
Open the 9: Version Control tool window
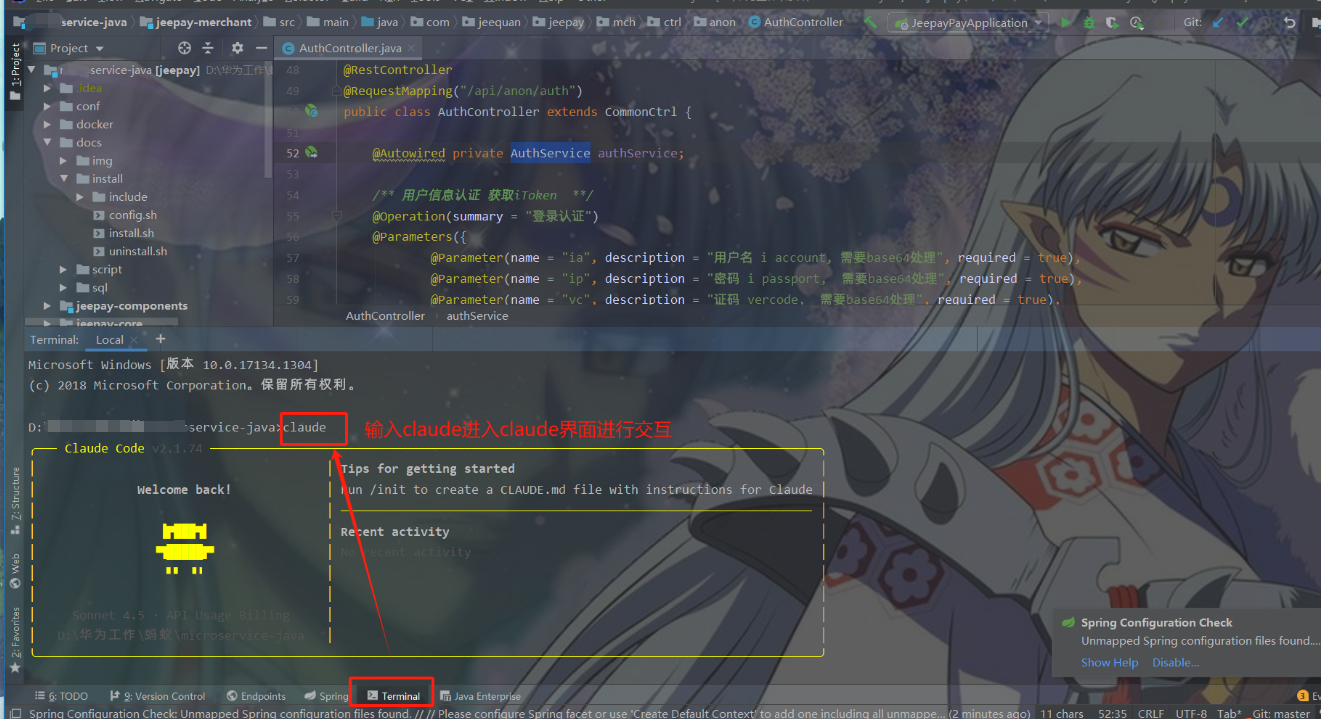[158, 696]
